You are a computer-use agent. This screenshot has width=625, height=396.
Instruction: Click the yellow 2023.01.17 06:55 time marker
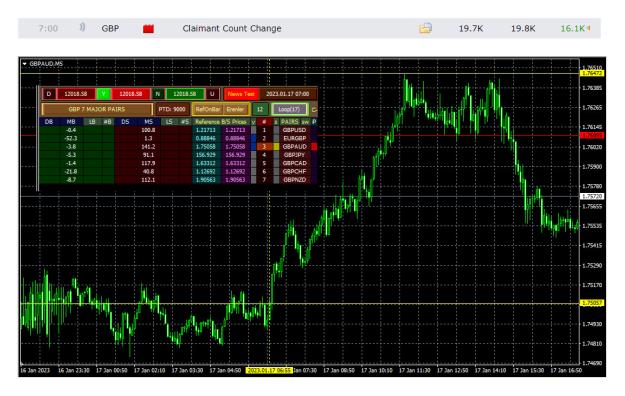pyautogui.click(x=269, y=370)
